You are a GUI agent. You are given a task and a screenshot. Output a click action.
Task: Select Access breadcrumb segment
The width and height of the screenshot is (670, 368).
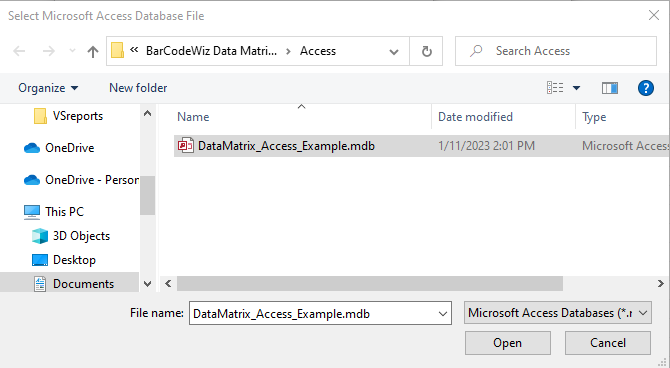coord(318,51)
